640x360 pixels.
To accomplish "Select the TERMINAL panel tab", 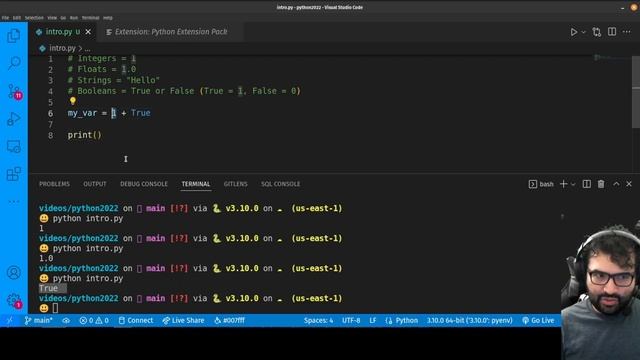I will [x=196, y=184].
